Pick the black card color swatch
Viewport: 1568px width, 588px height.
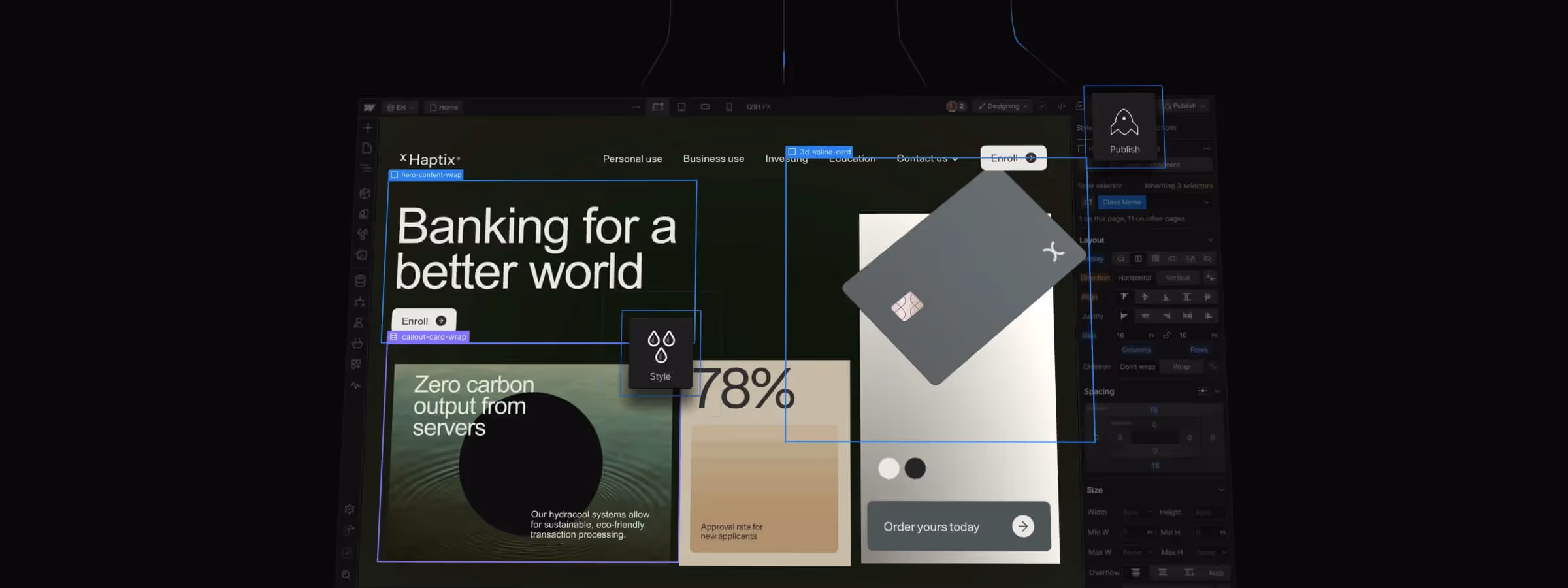point(915,468)
